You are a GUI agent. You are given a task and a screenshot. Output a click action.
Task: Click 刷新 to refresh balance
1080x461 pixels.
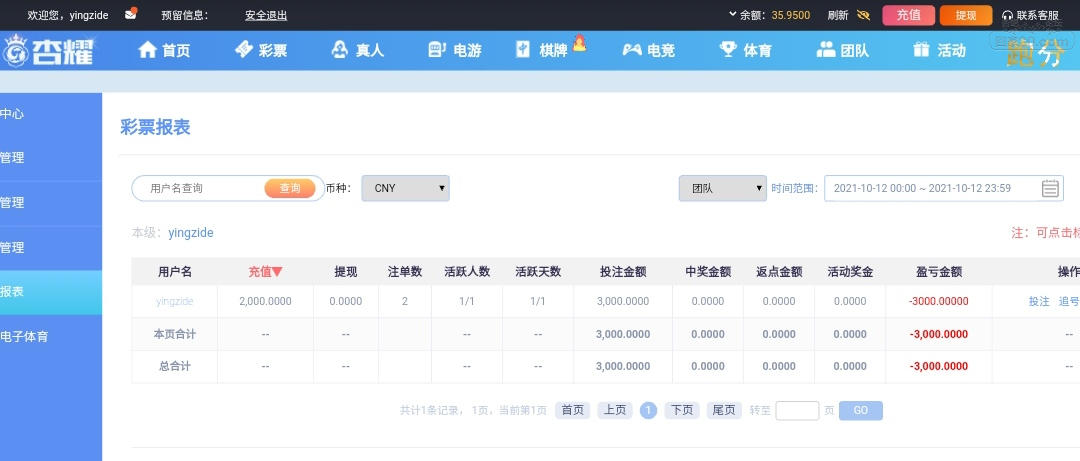coord(838,15)
